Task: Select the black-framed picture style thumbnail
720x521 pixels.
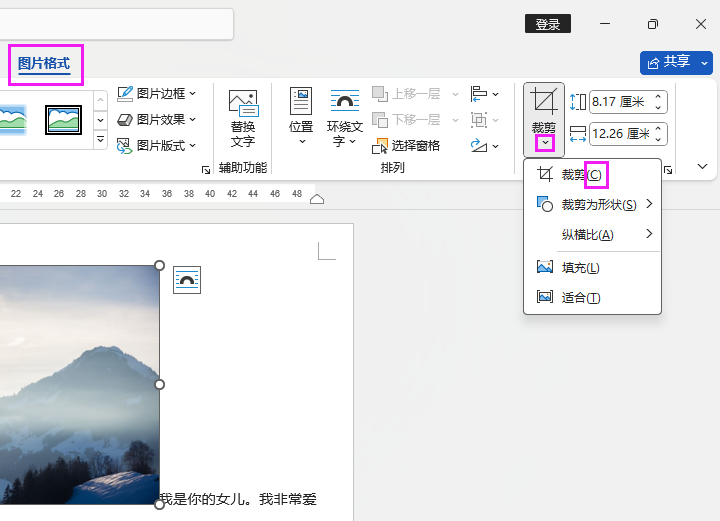Action: 63,120
